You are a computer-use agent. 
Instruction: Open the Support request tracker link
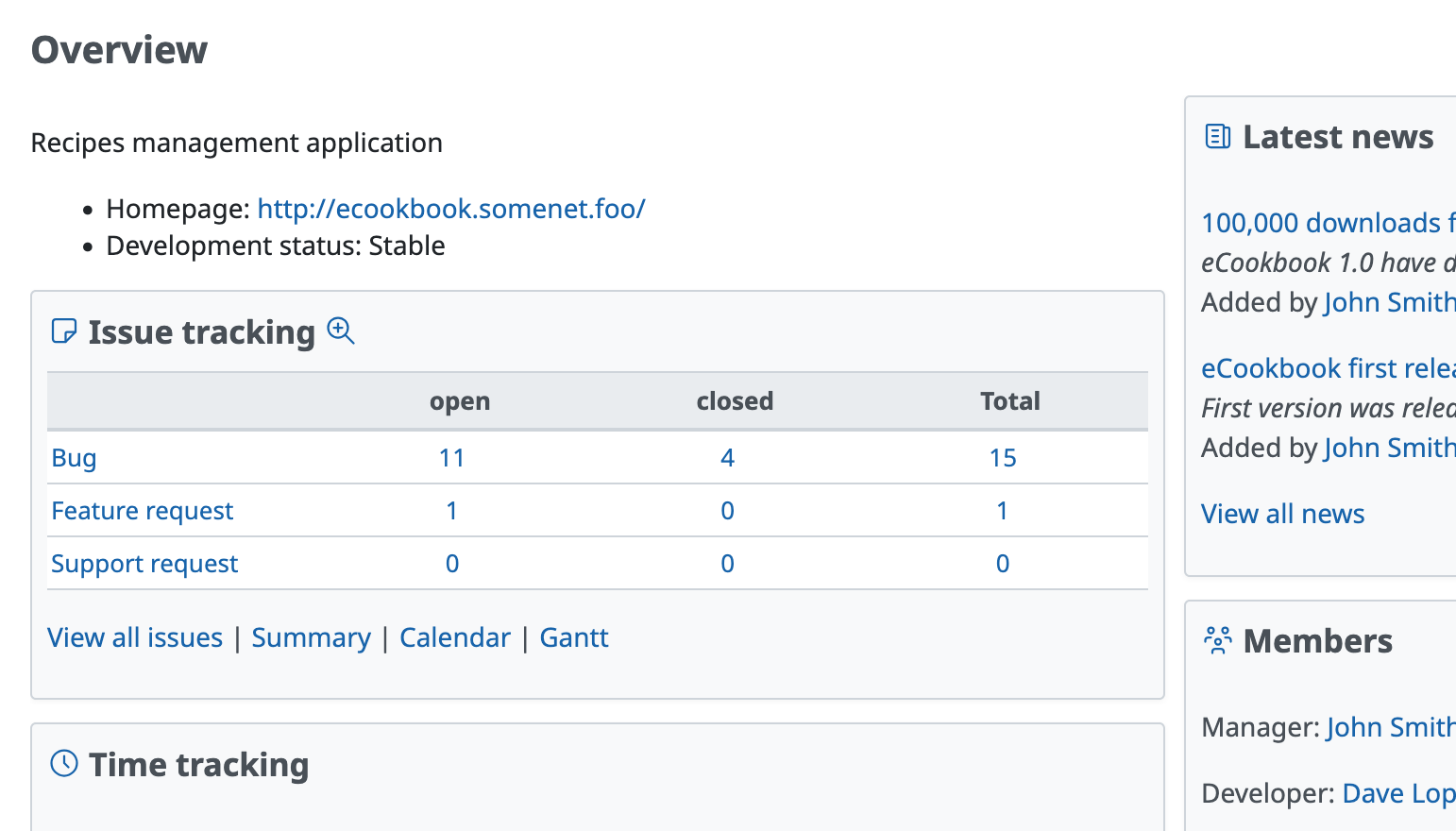(144, 564)
